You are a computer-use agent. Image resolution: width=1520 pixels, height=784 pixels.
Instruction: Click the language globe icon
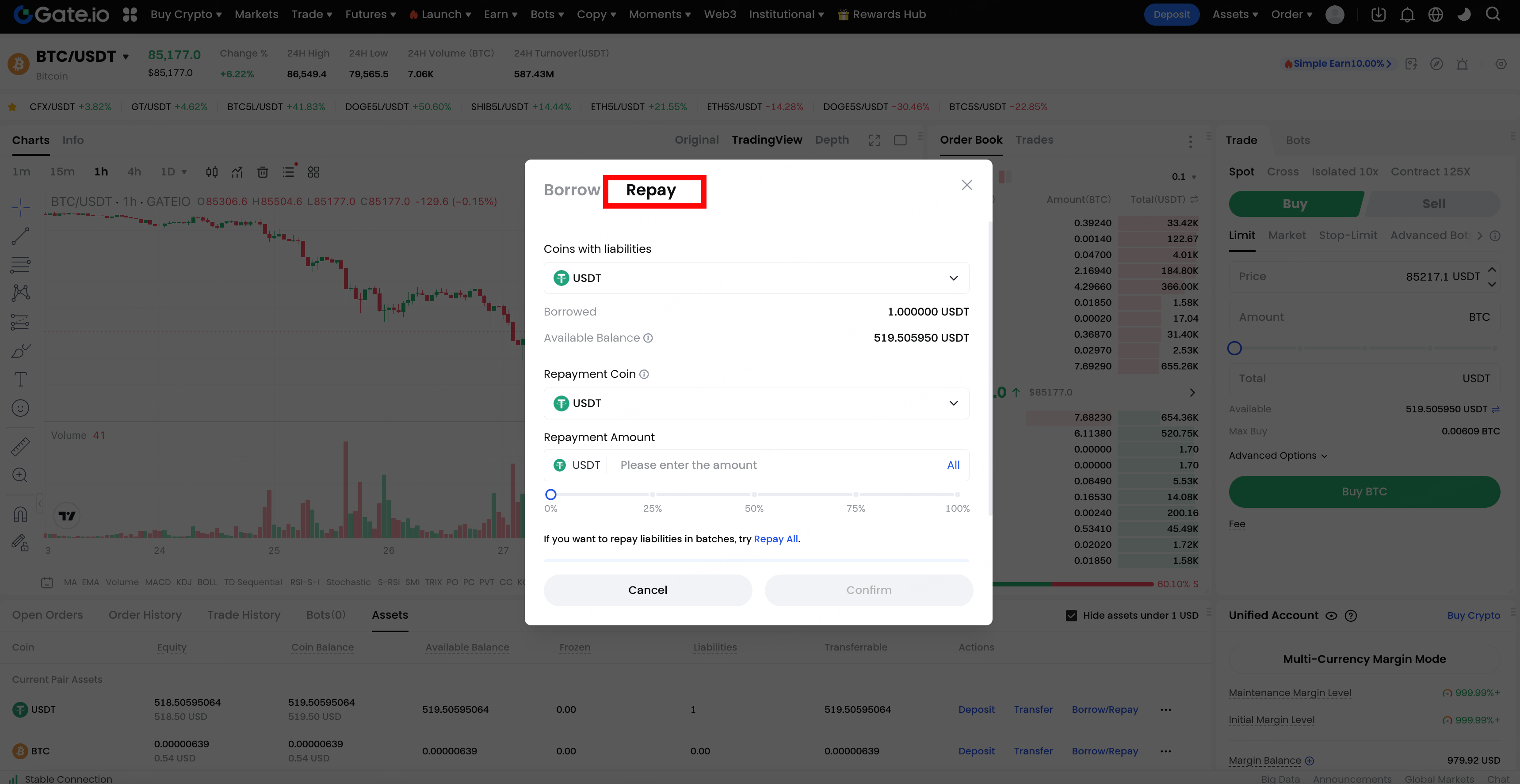pyautogui.click(x=1435, y=15)
